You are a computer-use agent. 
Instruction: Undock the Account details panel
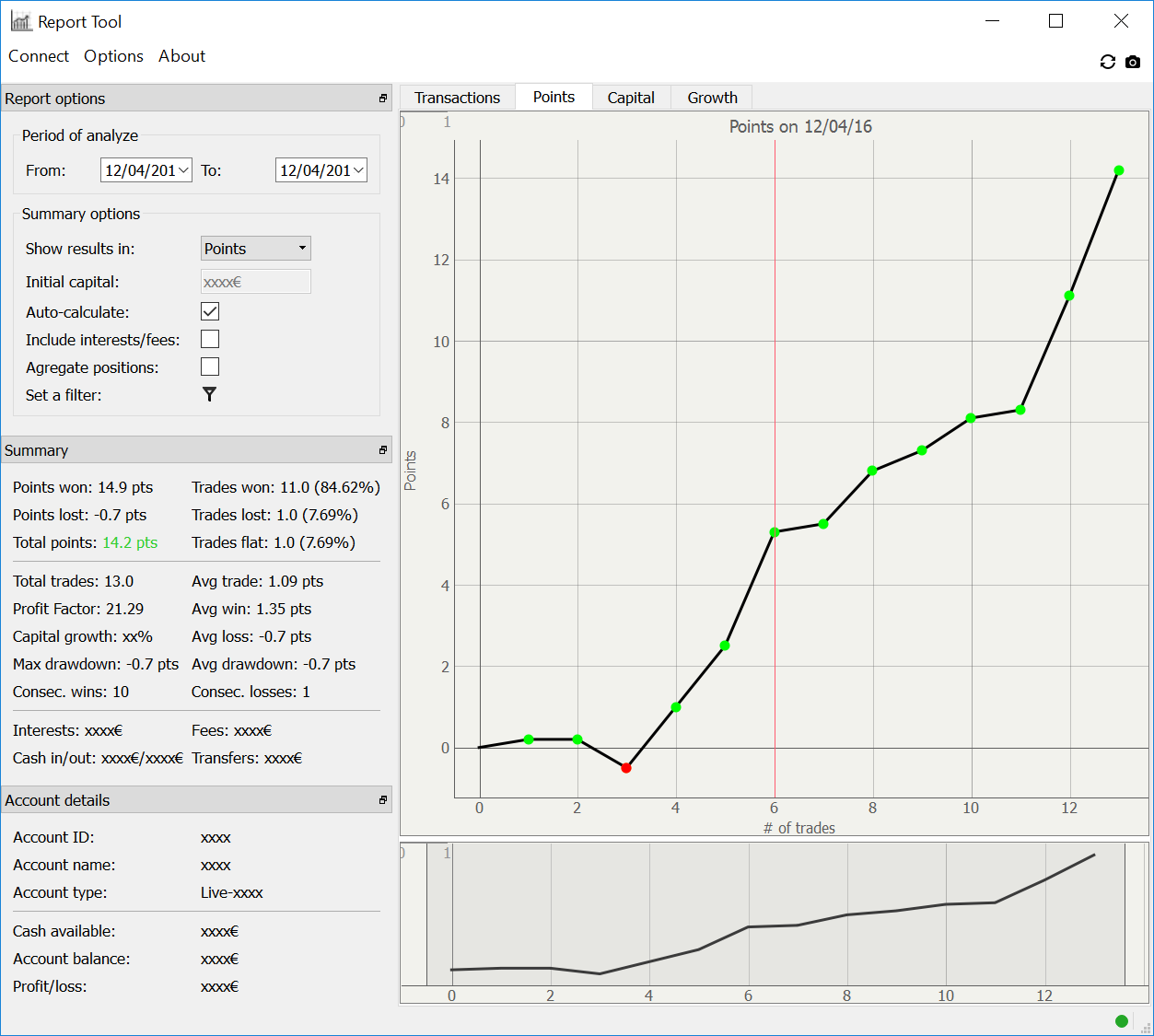(x=383, y=800)
